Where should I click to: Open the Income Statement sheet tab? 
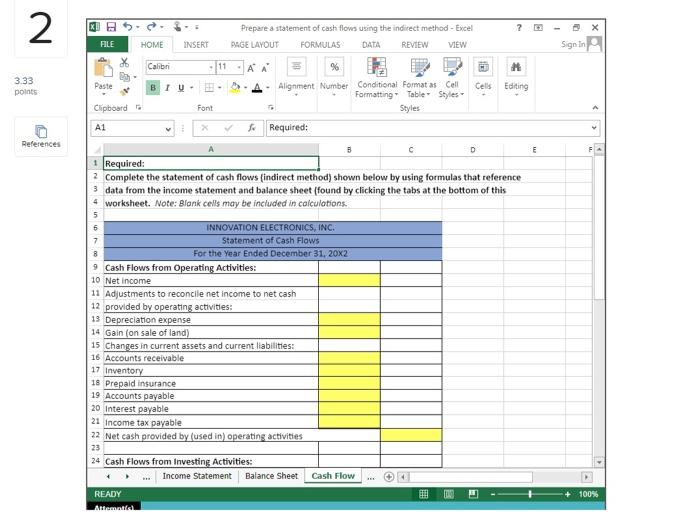[197, 476]
